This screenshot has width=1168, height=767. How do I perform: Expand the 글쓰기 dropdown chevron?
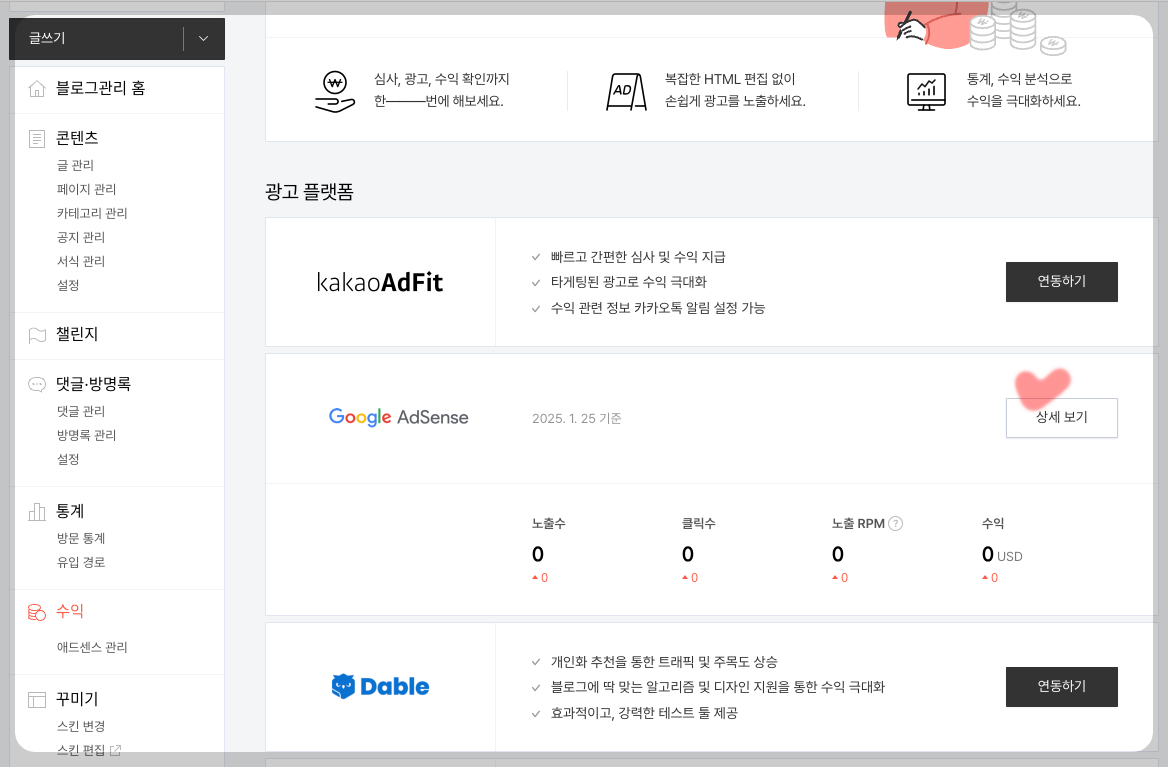[x=203, y=38]
